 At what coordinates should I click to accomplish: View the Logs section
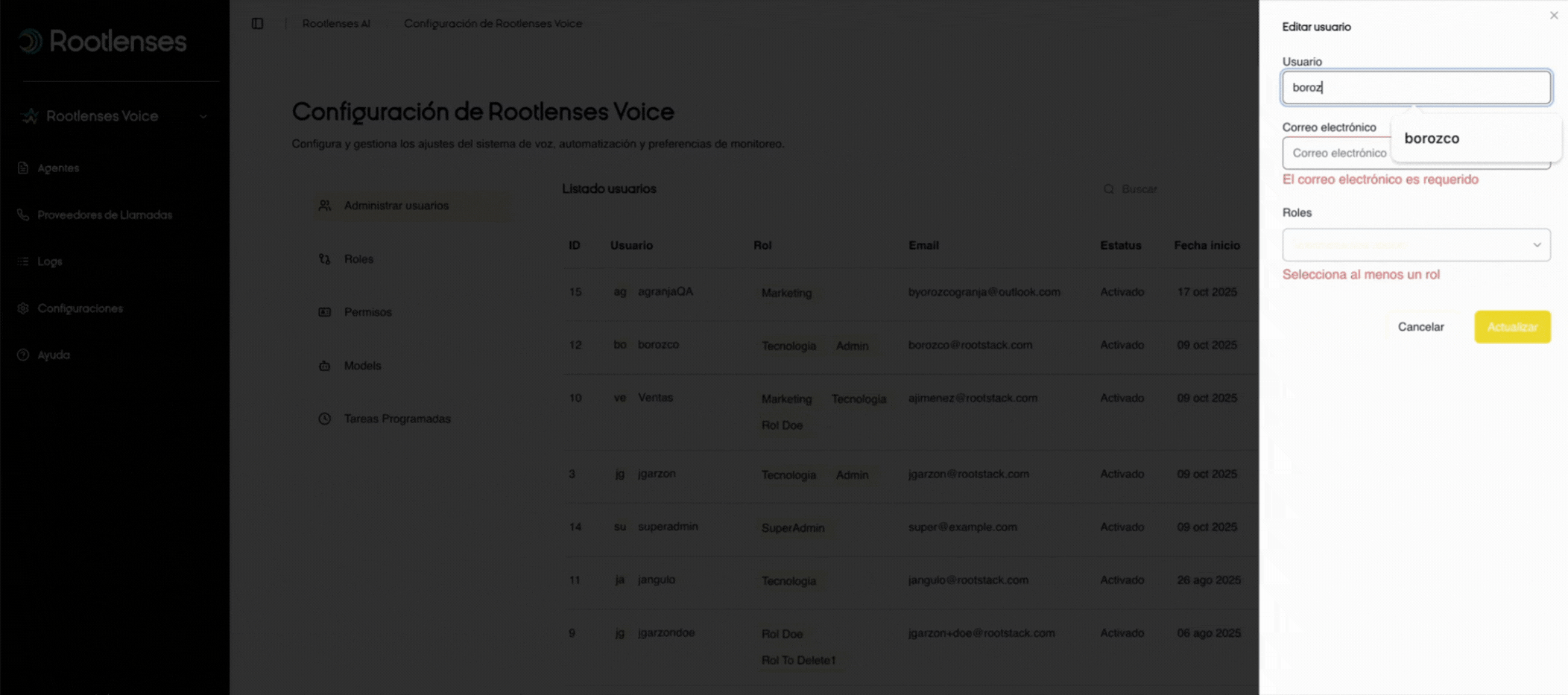pos(48,261)
